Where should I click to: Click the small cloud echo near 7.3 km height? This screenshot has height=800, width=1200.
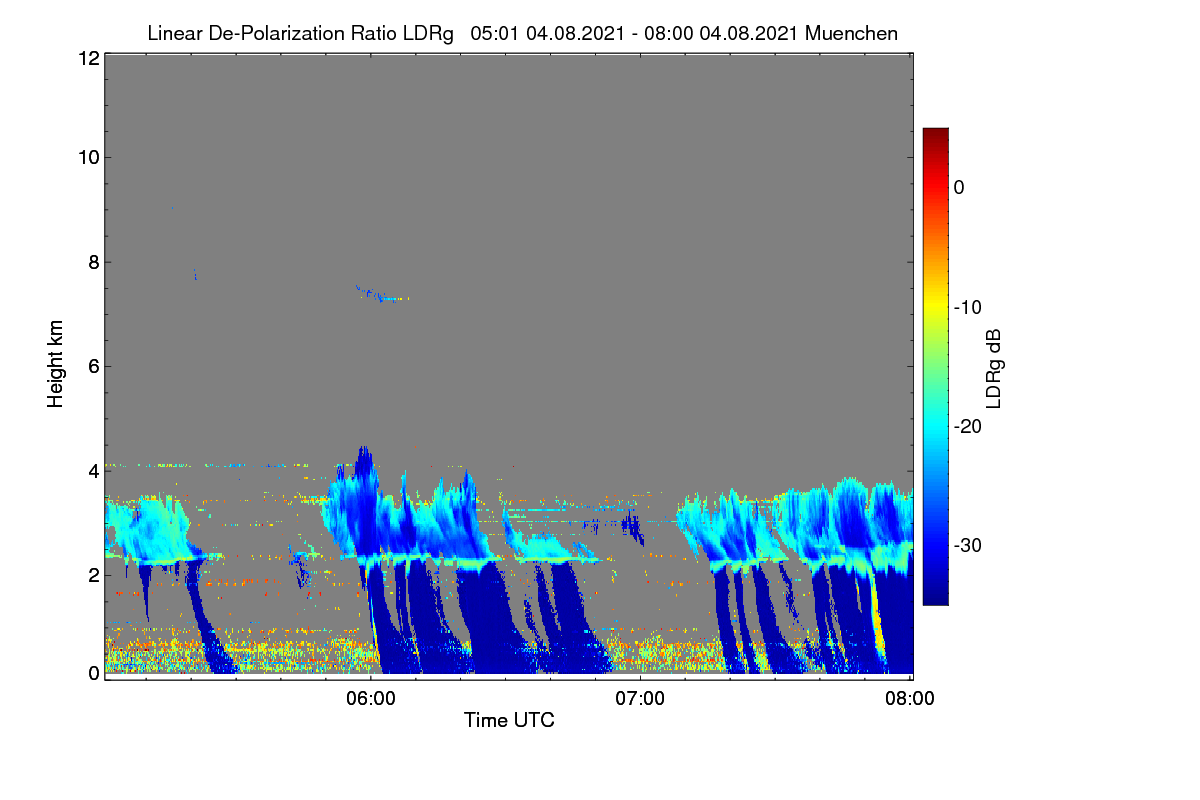coord(382,294)
